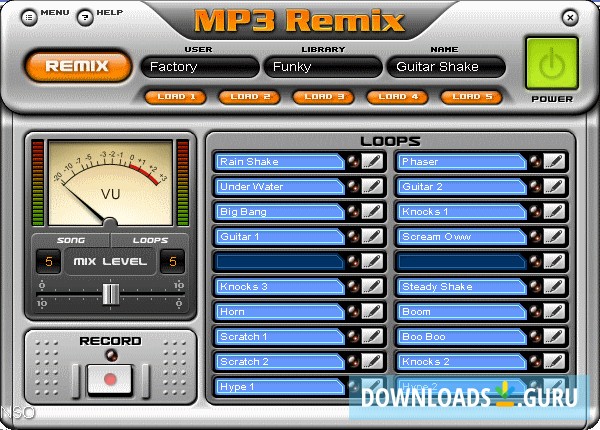Click the LOAD 4 button

point(398,97)
